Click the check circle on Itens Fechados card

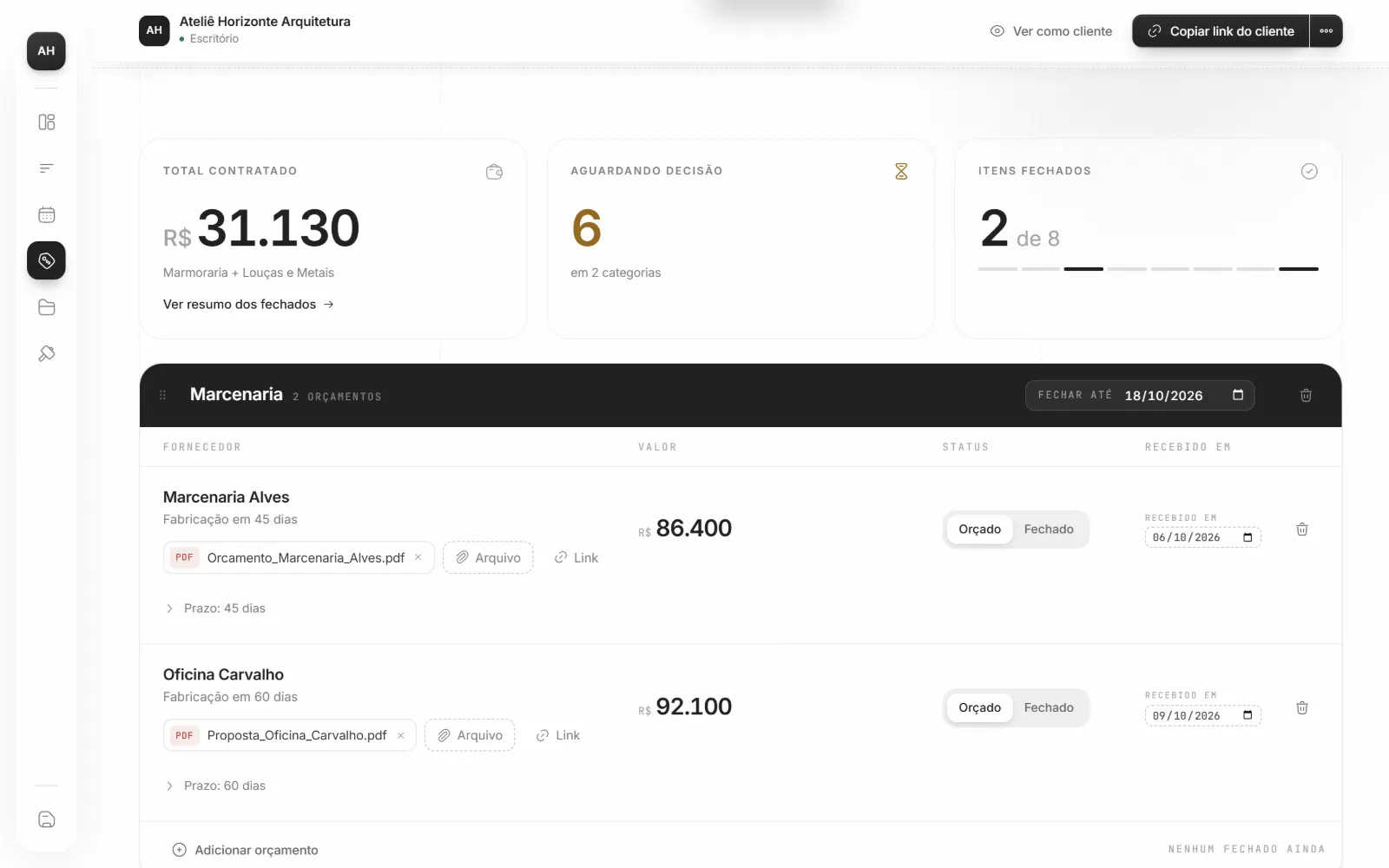[1309, 172]
